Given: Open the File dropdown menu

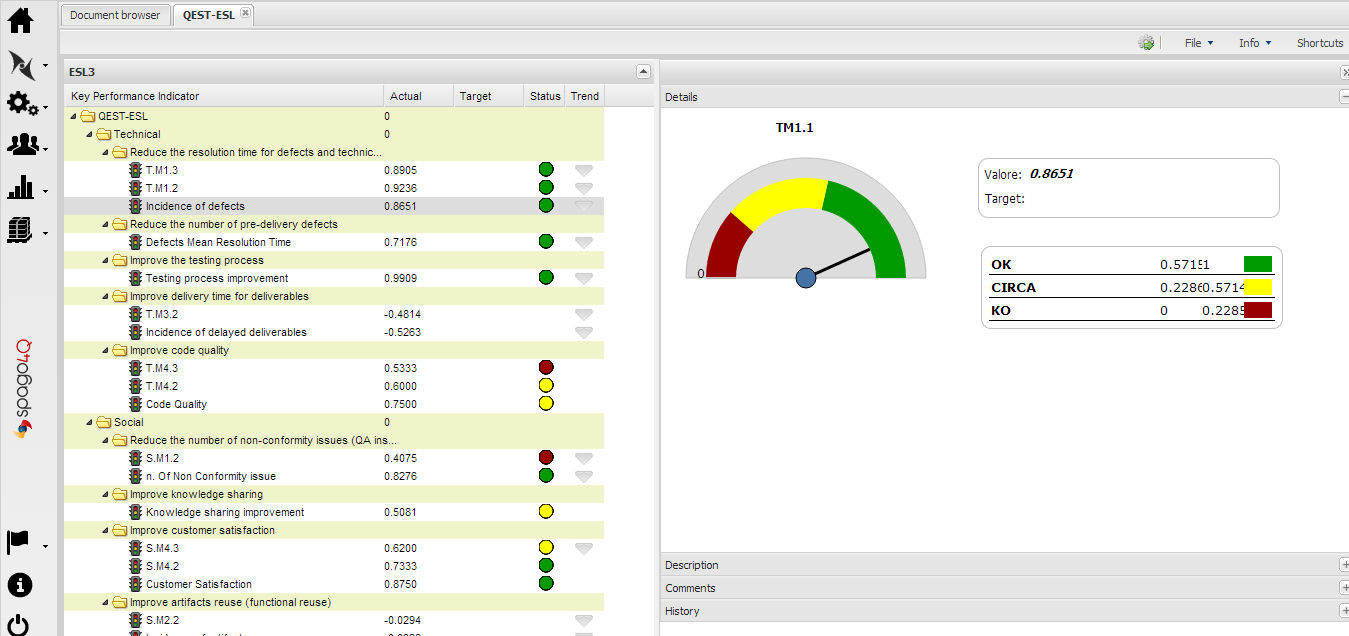Looking at the screenshot, I should tap(1198, 43).
